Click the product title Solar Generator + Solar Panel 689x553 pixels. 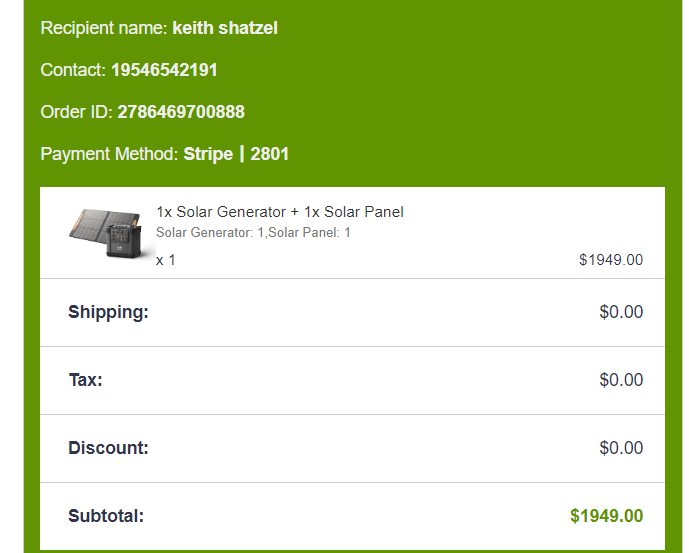coord(279,212)
